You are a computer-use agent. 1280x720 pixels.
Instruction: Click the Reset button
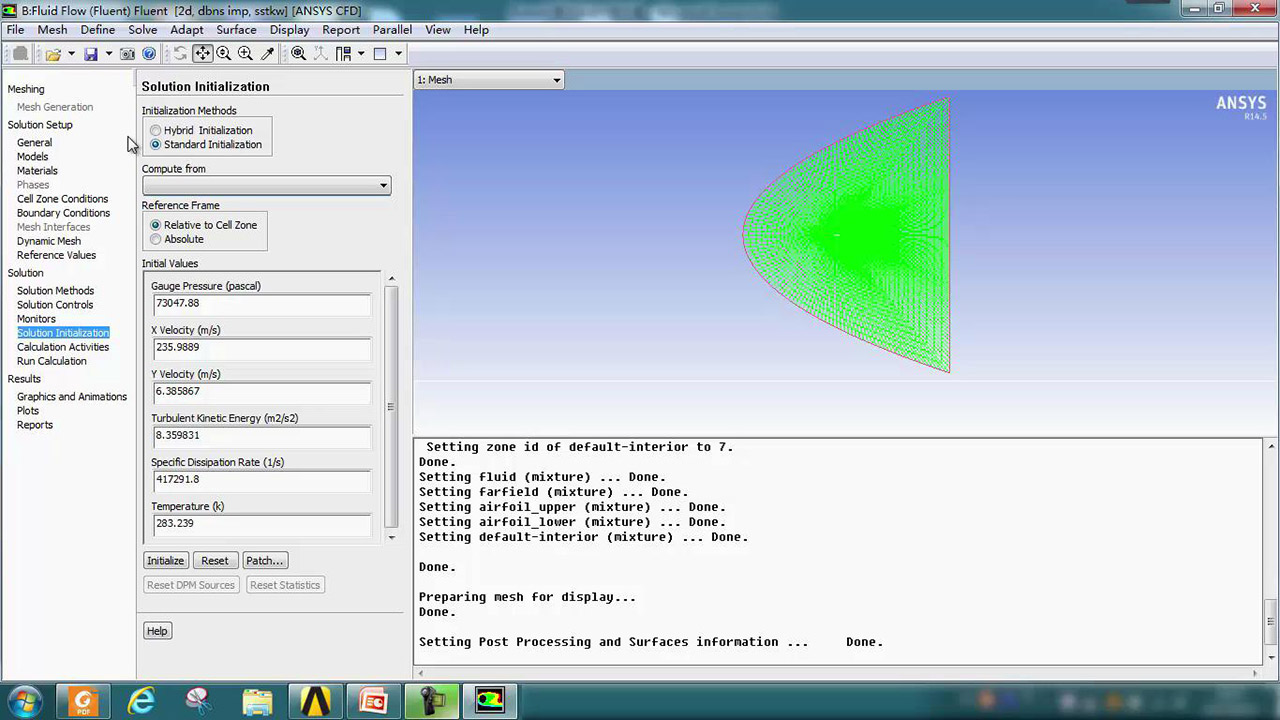[x=215, y=561]
